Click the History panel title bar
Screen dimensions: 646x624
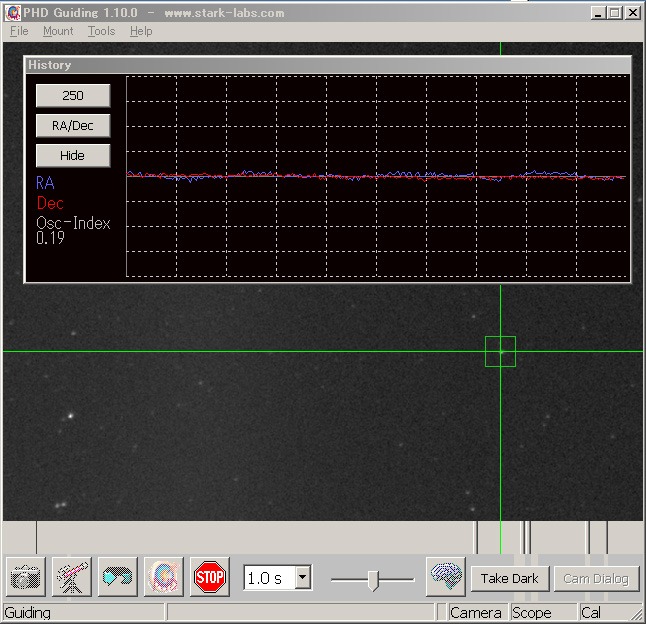[328, 65]
